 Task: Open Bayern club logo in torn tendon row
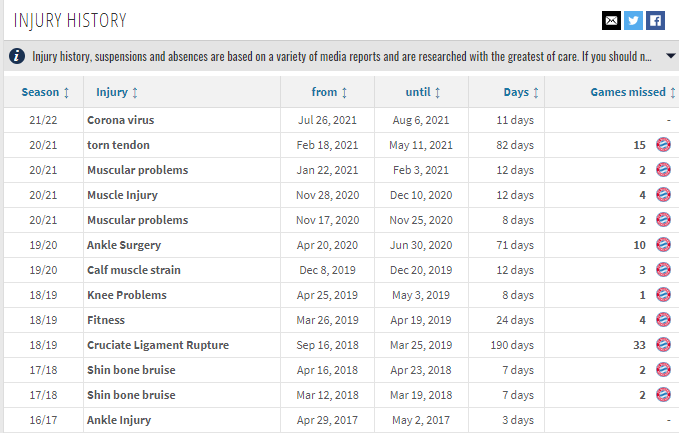tap(663, 145)
